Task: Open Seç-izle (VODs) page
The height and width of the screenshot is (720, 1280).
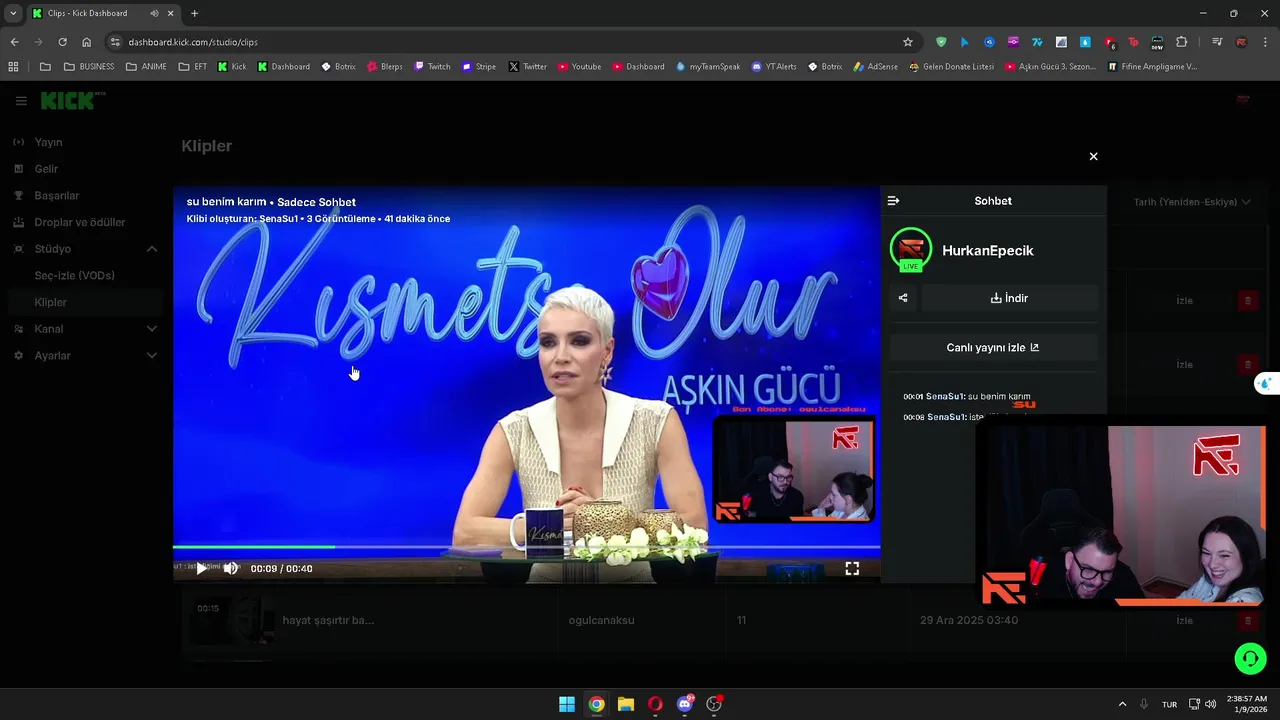Action: [74, 275]
